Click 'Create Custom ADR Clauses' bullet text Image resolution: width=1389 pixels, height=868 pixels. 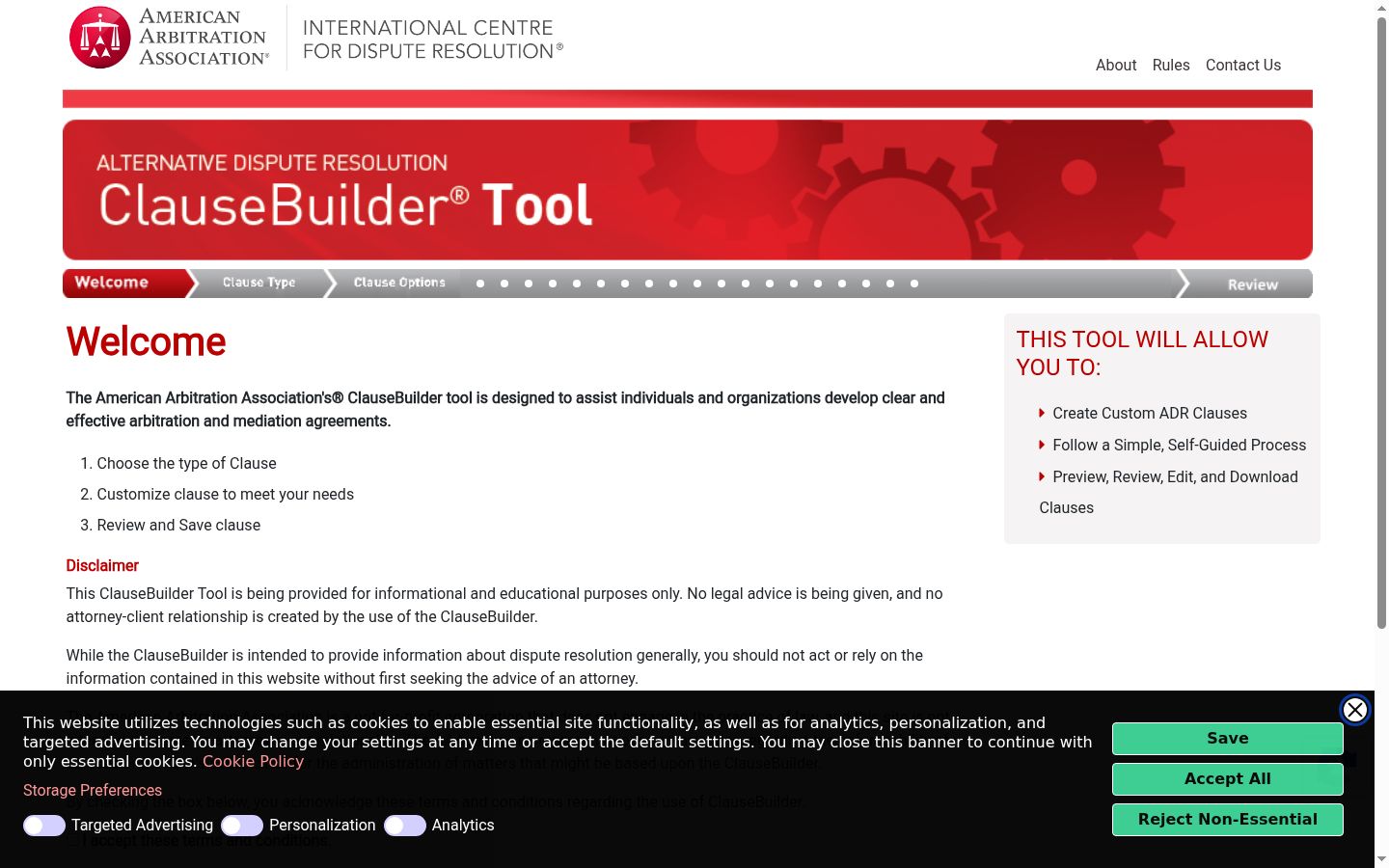[x=1150, y=414]
